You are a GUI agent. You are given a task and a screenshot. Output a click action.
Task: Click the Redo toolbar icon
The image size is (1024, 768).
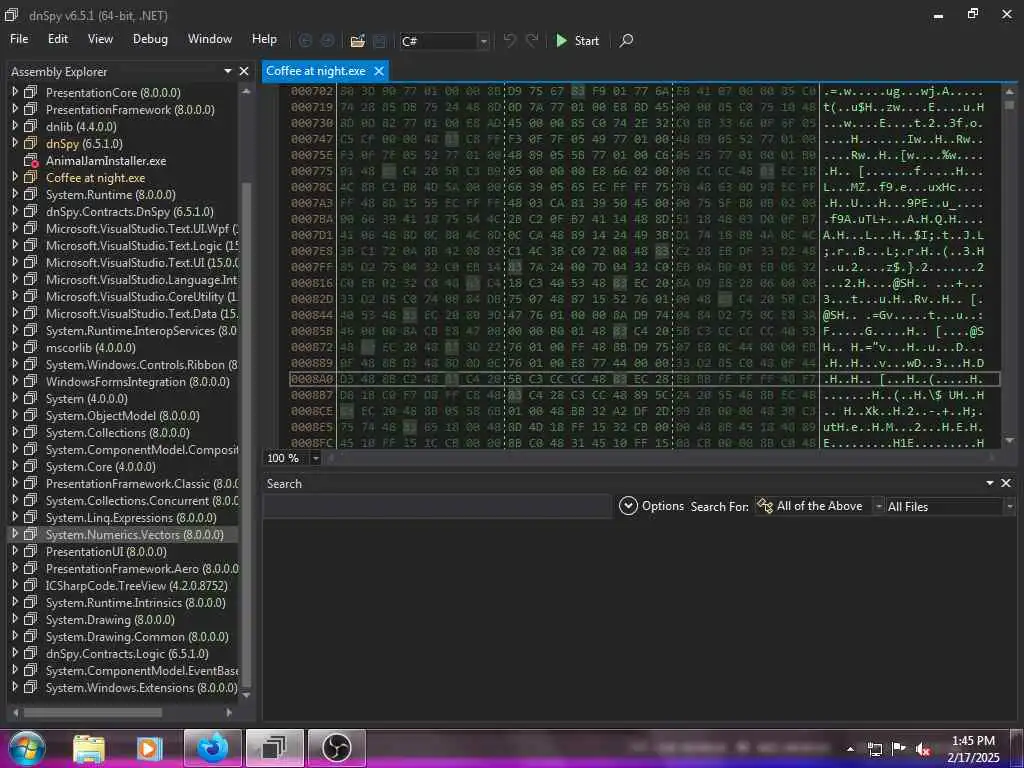(532, 40)
